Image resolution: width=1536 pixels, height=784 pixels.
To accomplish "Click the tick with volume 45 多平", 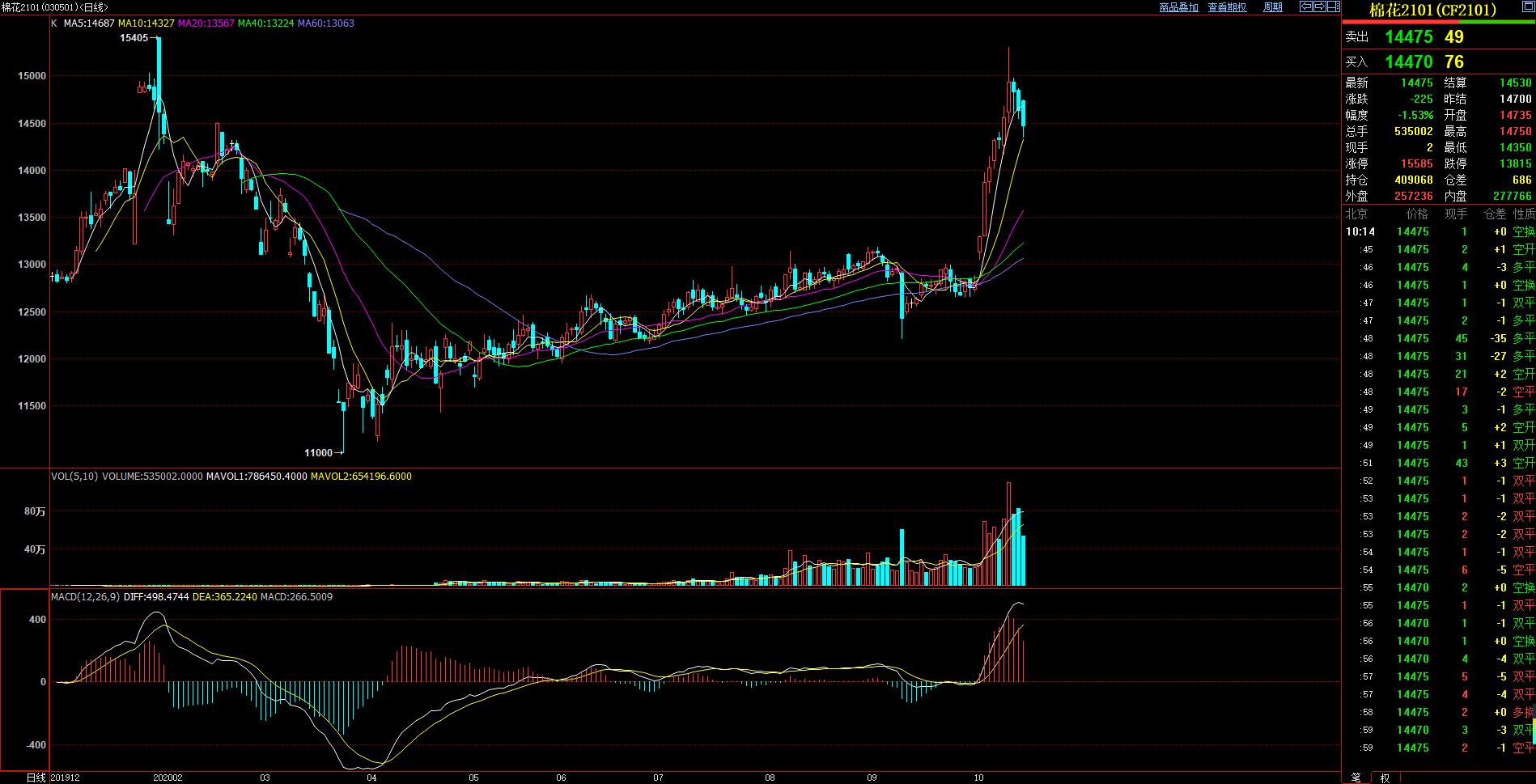I will 1439,338.
